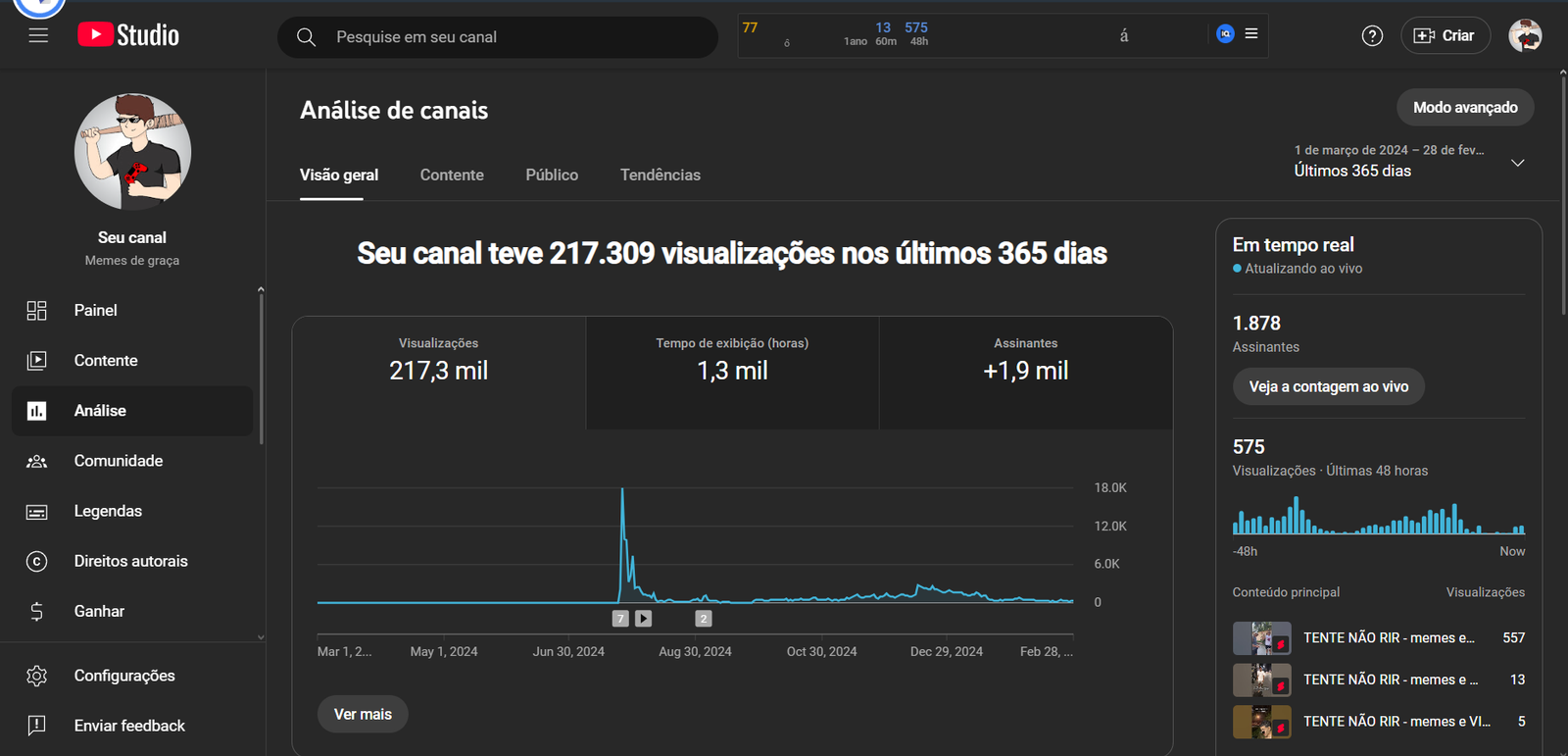Open the account avatar menu
The height and width of the screenshot is (756, 1568).
1525,36
